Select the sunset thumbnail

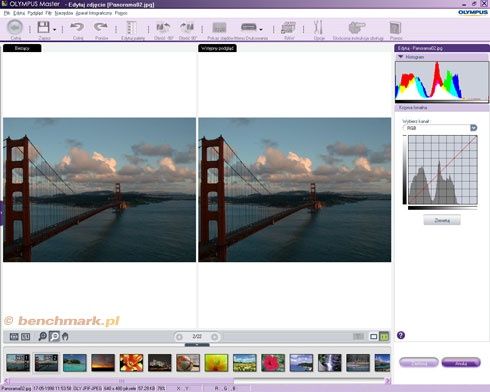103,363
